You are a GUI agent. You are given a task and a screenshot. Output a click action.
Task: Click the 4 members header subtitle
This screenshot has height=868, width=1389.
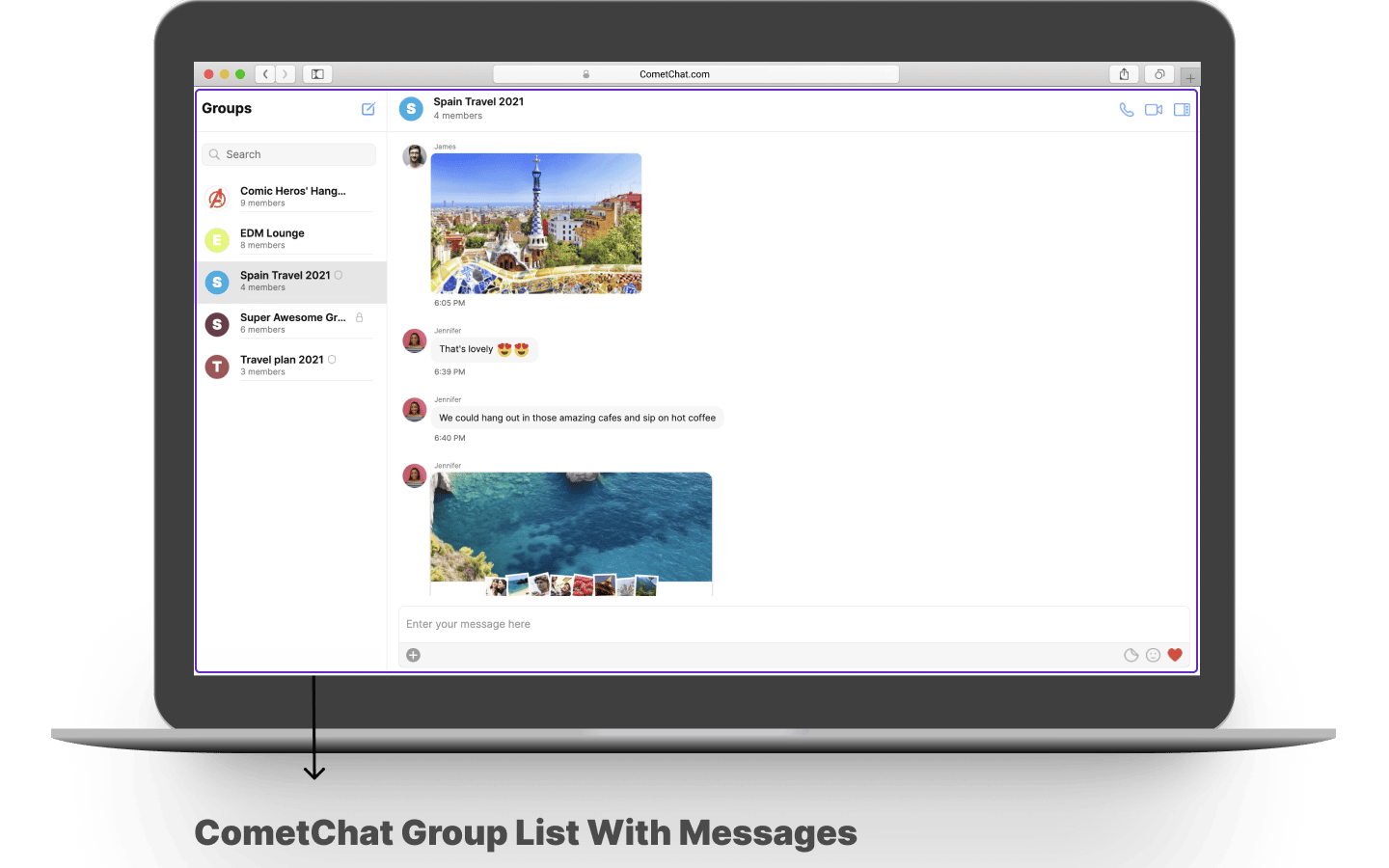point(458,116)
